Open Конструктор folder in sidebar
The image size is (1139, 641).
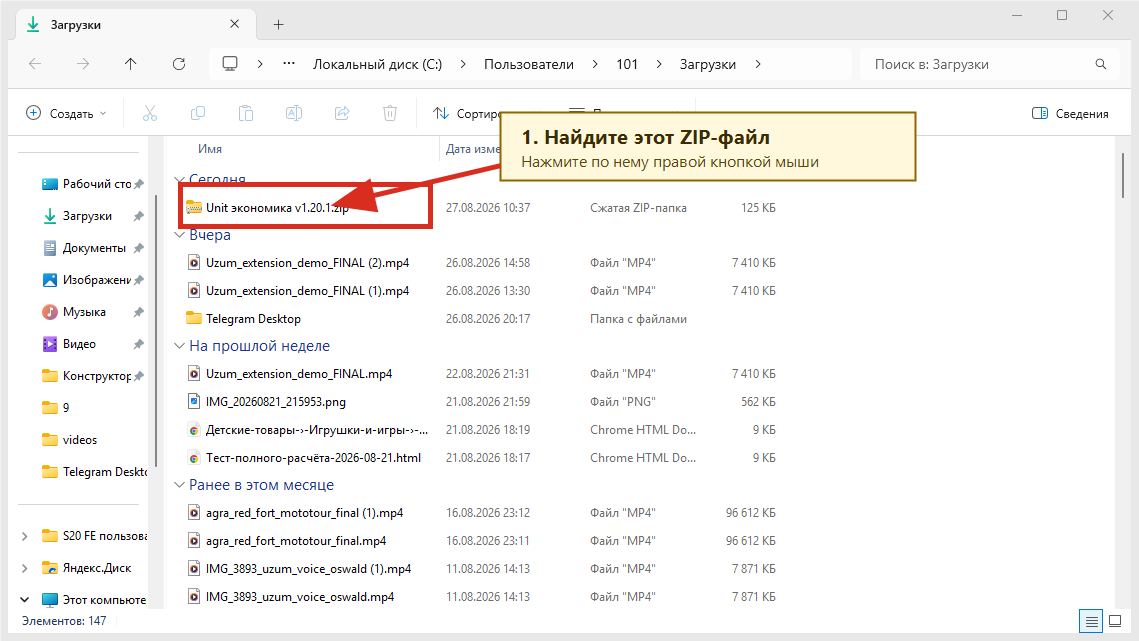[x=93, y=376]
